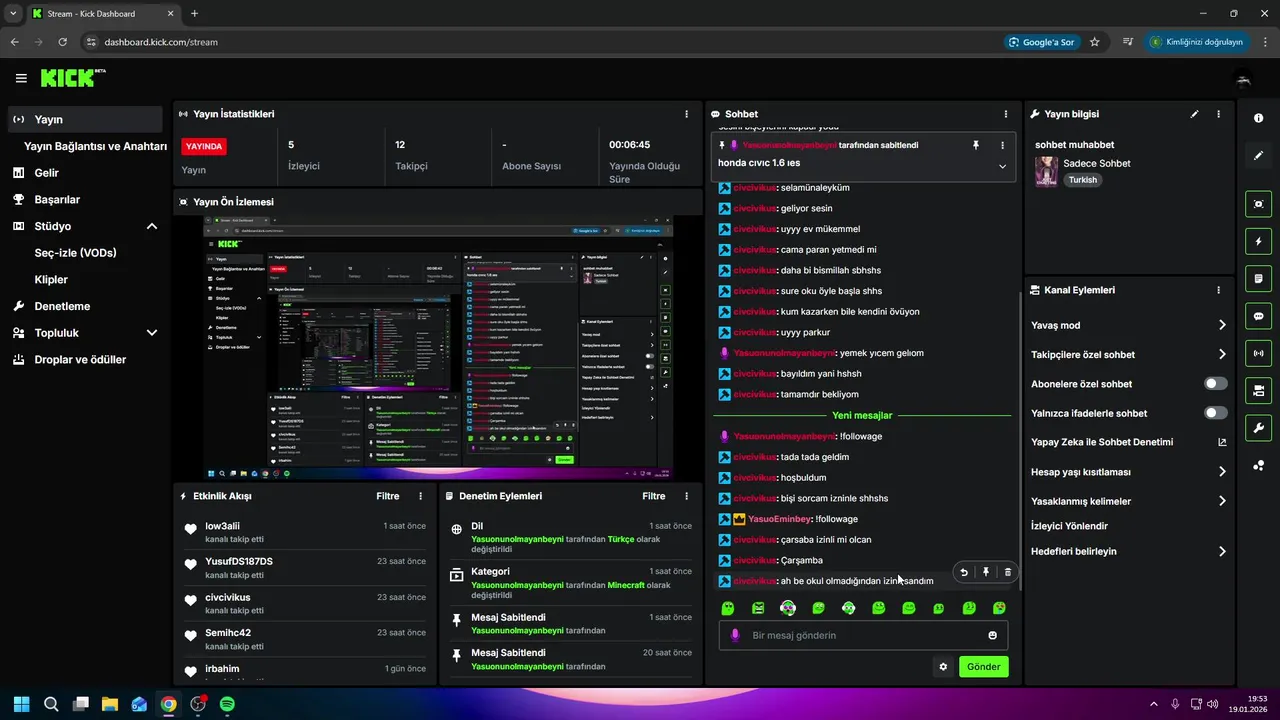Expand the Topluluk sidebar section
Image resolution: width=1280 pixels, height=720 pixels.
[x=152, y=333]
